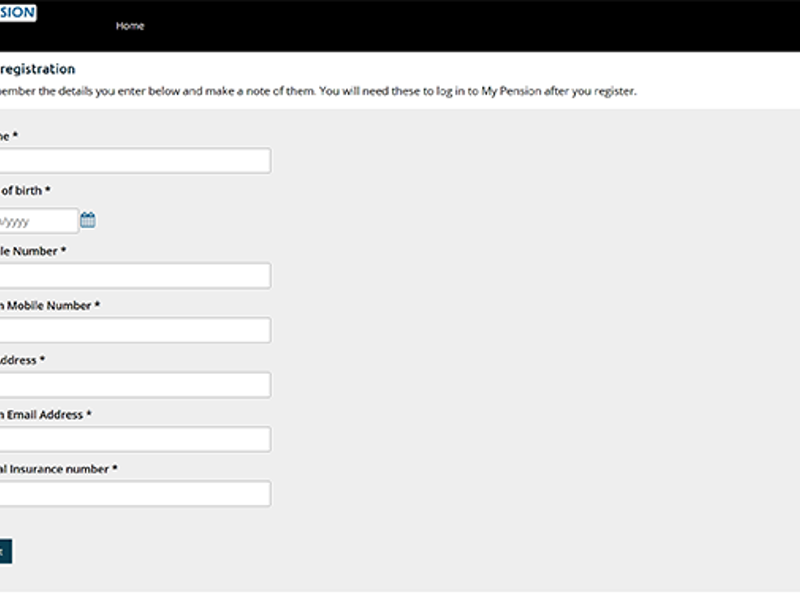The width and height of the screenshot is (800, 600).
Task: Click the Pension logo in the header
Action: pos(18,13)
